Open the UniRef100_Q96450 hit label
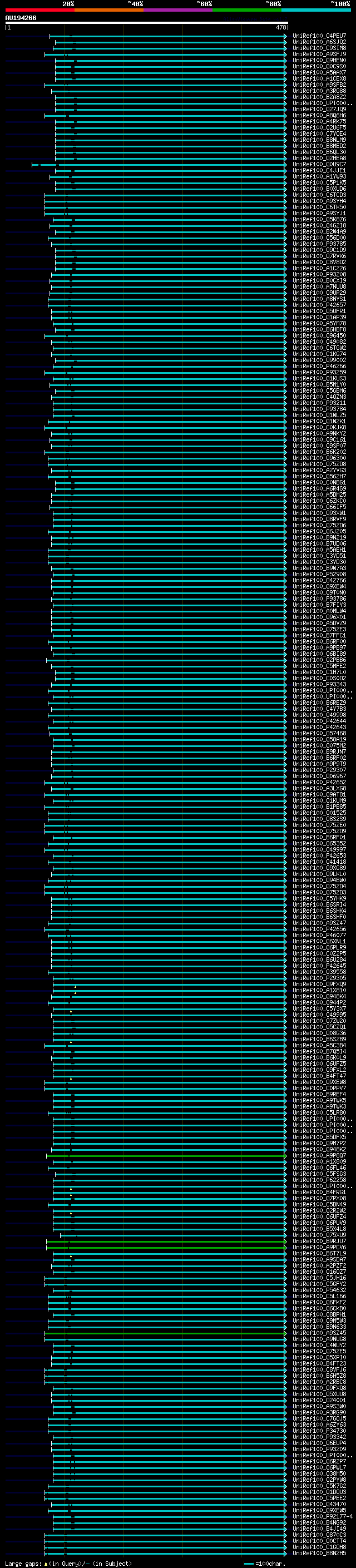356x1568 pixels. (319, 336)
